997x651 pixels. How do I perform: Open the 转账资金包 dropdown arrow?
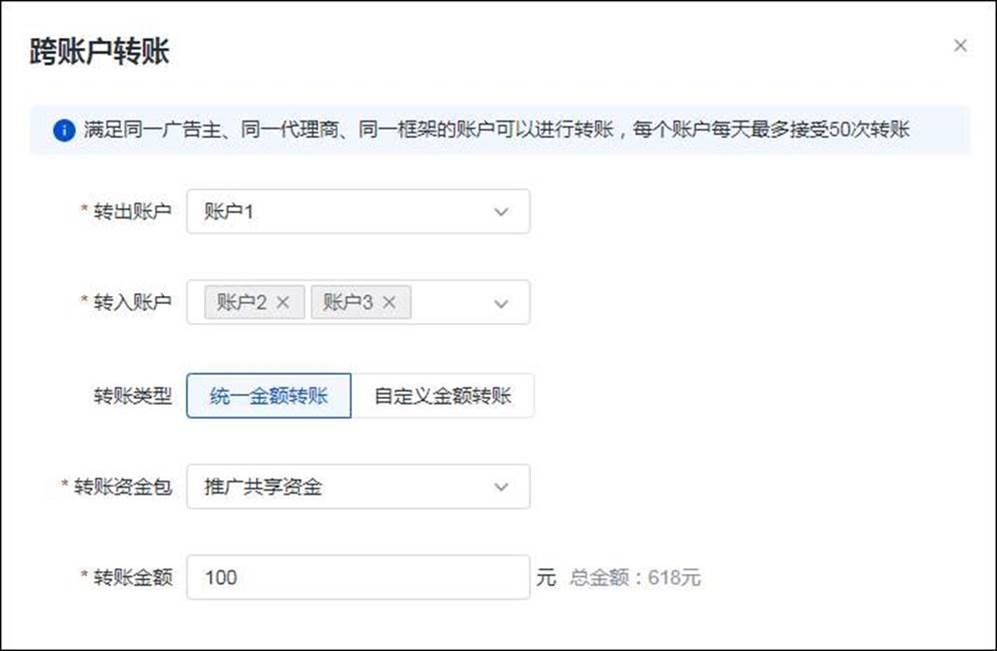tap(501, 487)
